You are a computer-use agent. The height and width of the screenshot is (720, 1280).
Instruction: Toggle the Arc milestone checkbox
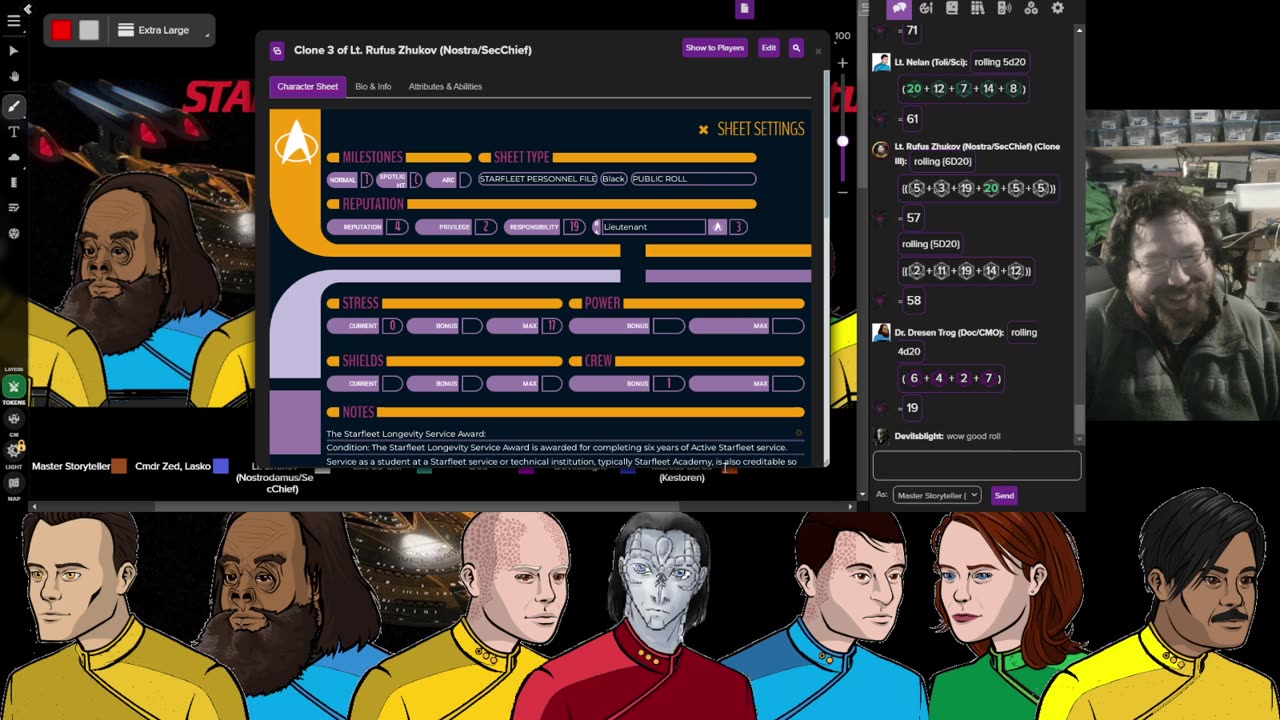click(x=465, y=179)
